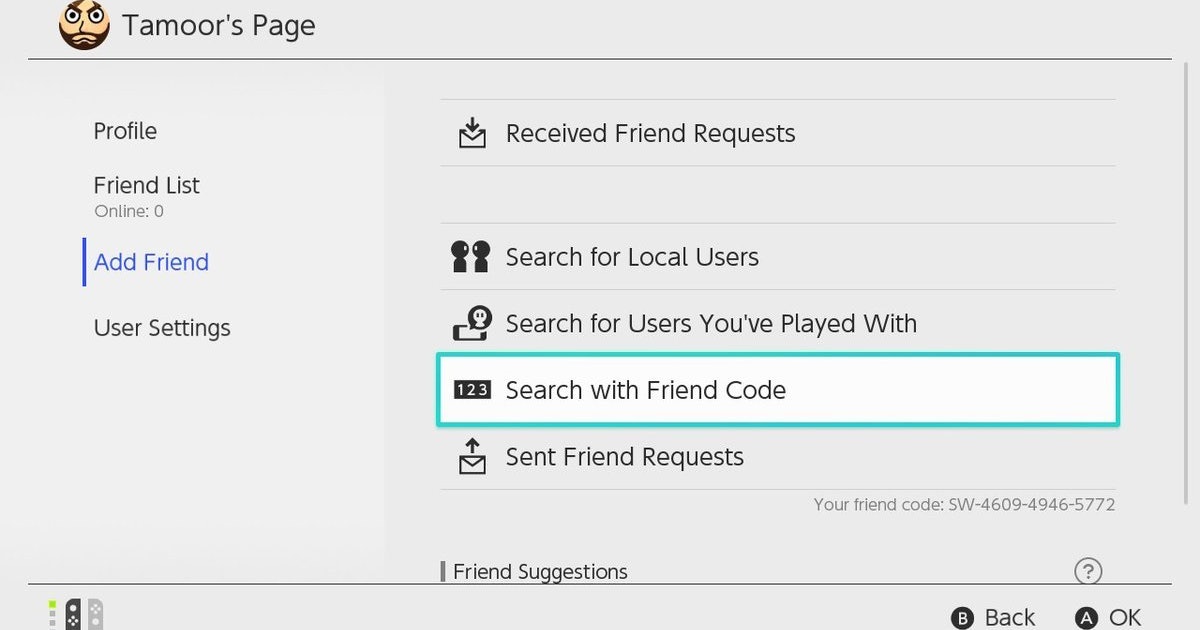Screen dimensions: 1200x630
Task: Click the 123 friend code icon
Action: point(472,390)
